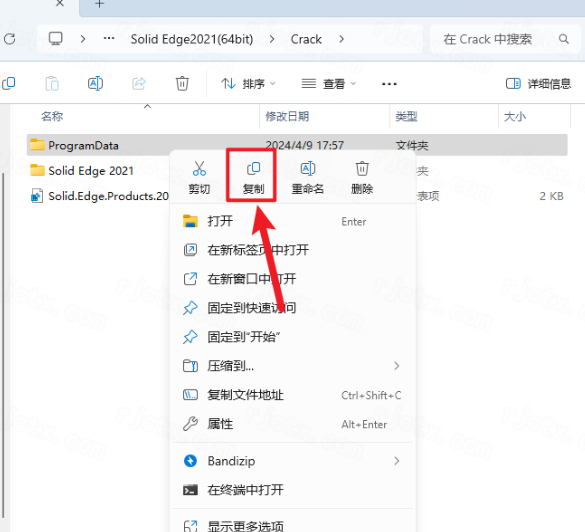Click toolbar copy icon

9,83
